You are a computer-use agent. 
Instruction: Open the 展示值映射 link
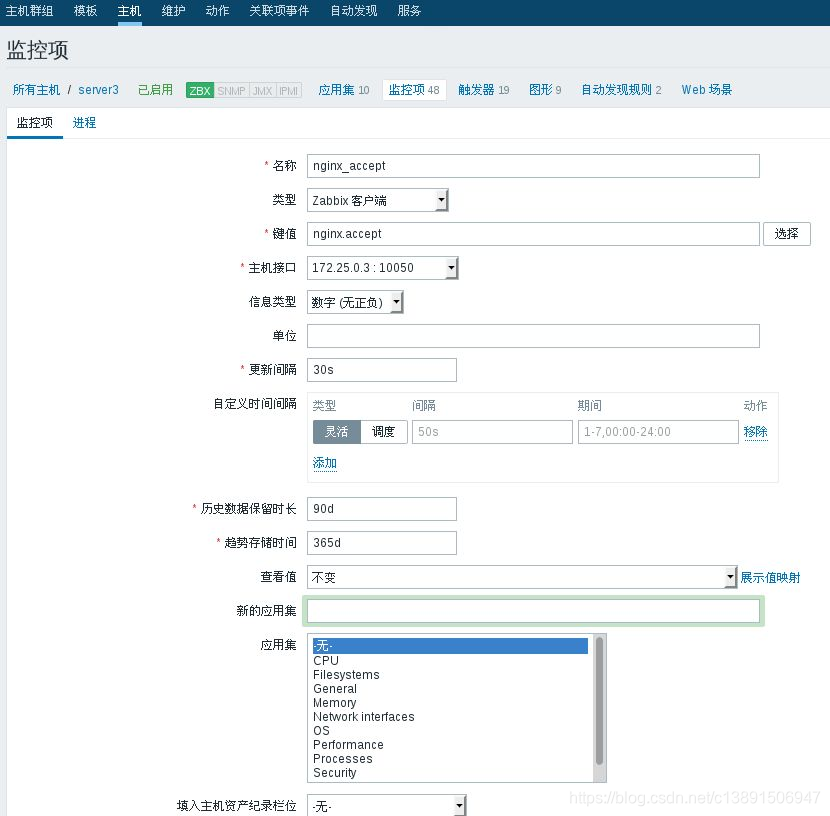click(770, 577)
